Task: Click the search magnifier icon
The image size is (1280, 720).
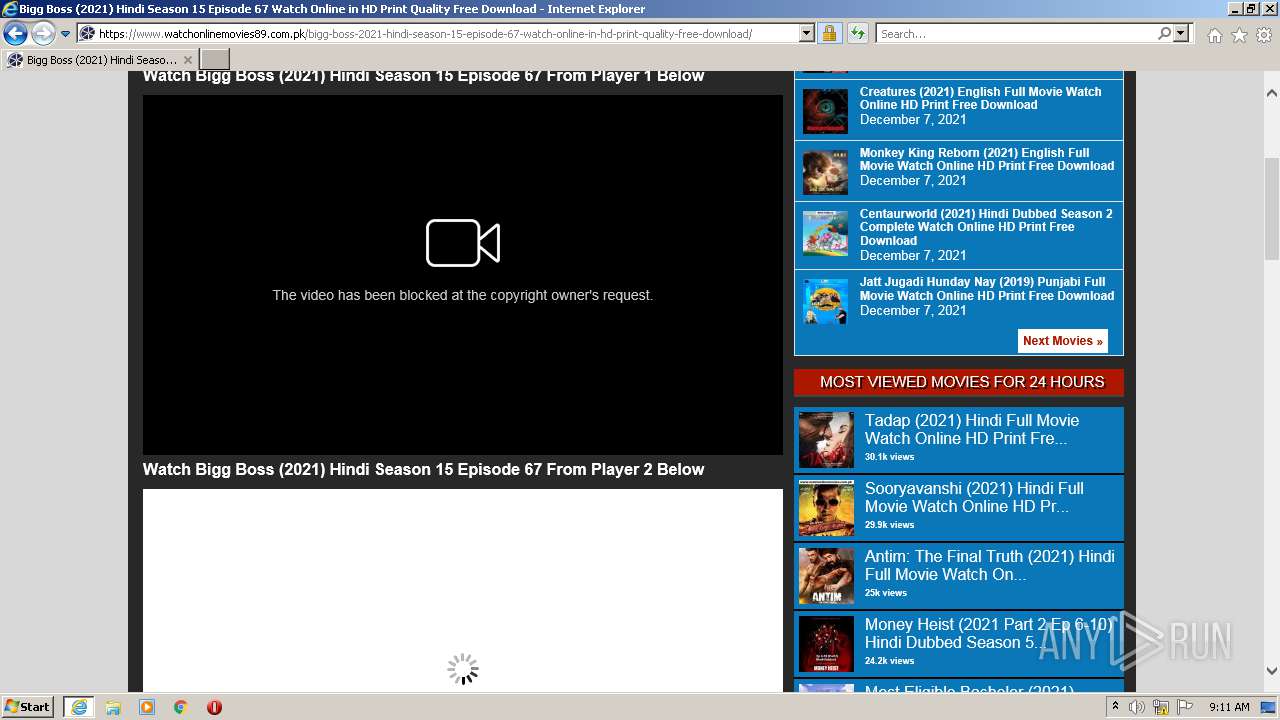Action: click(1164, 34)
